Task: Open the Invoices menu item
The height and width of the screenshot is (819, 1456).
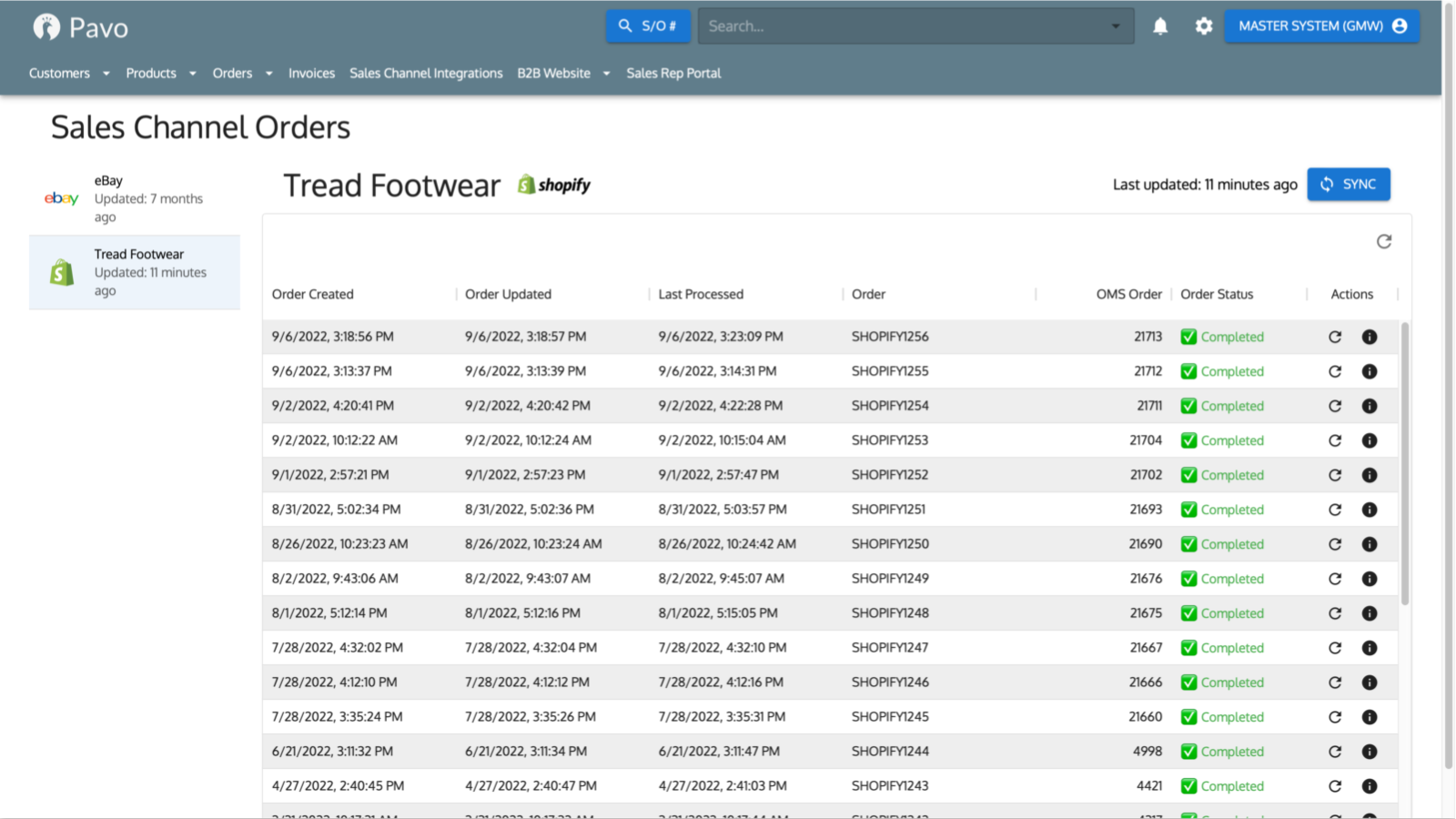Action: tap(311, 73)
